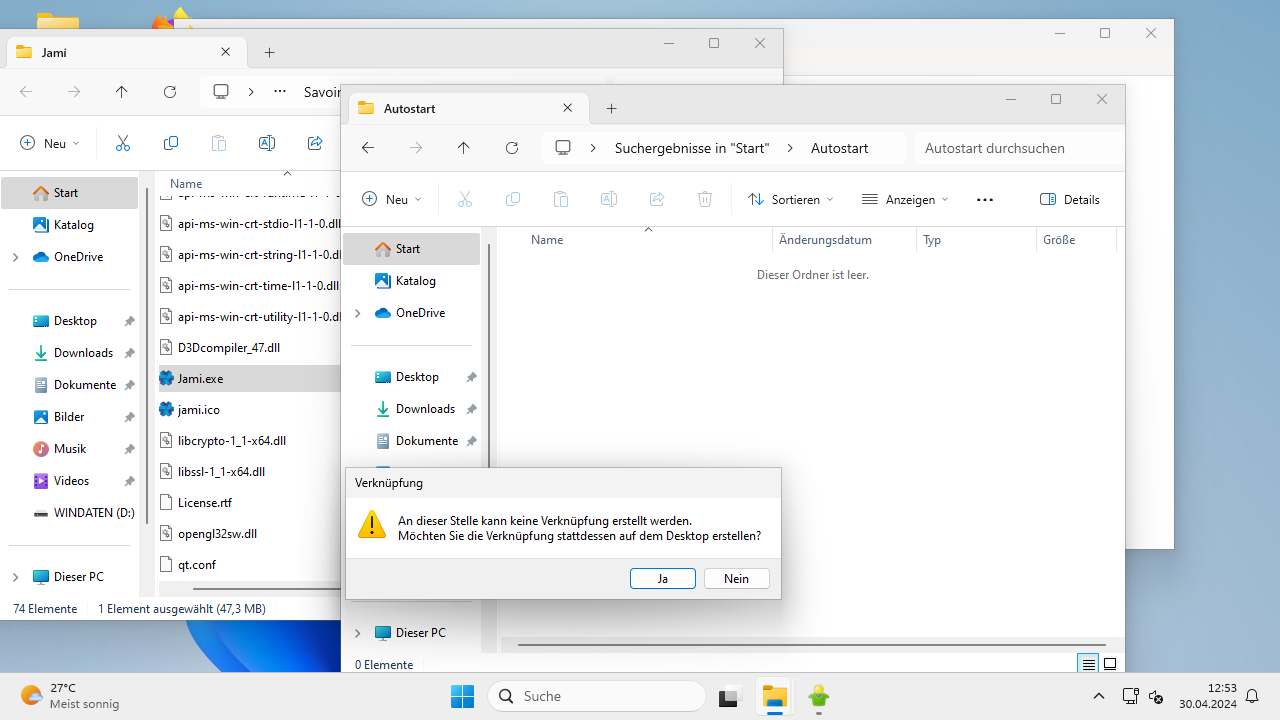Screen dimensions: 1280x720
Task: Click the Suchergebnisse in "Start" breadcrumb
Action: pyautogui.click(x=692, y=148)
